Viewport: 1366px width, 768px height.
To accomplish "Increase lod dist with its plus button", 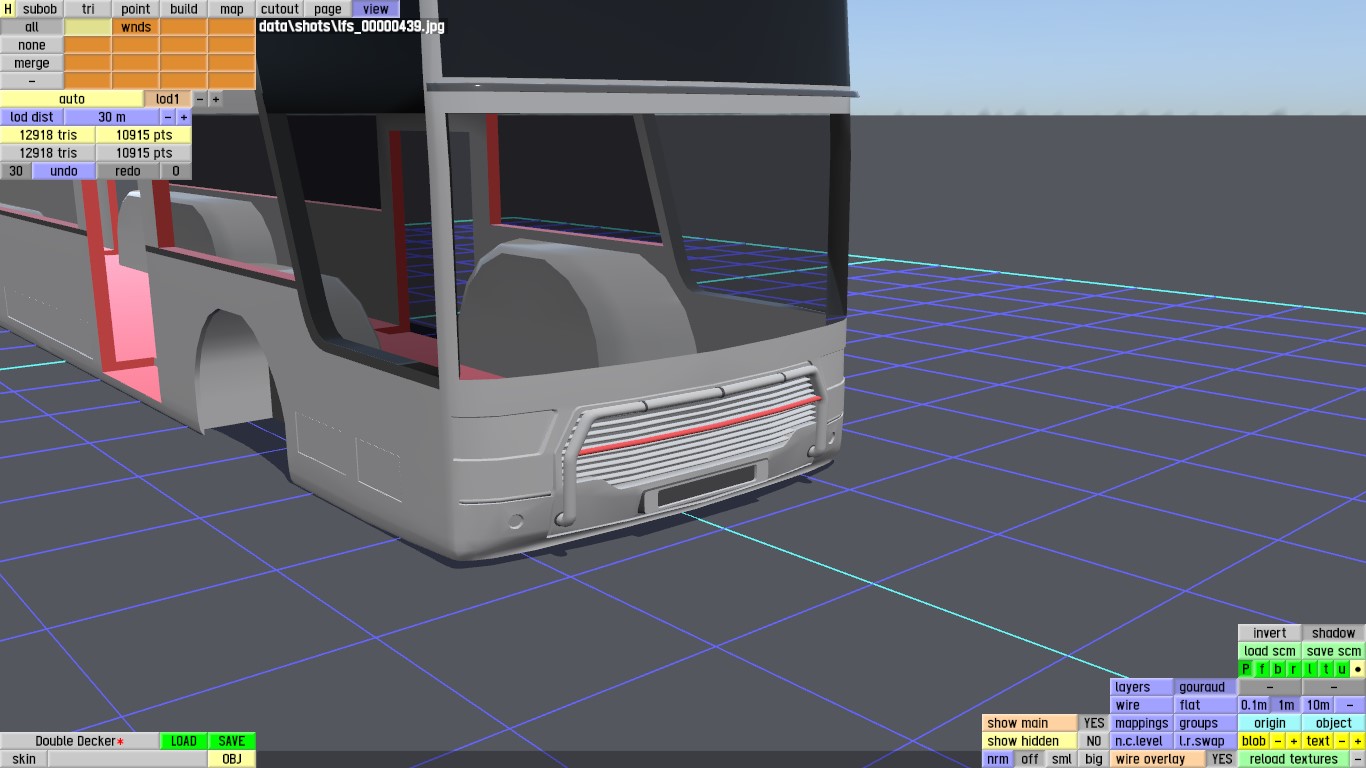I will coord(184,117).
